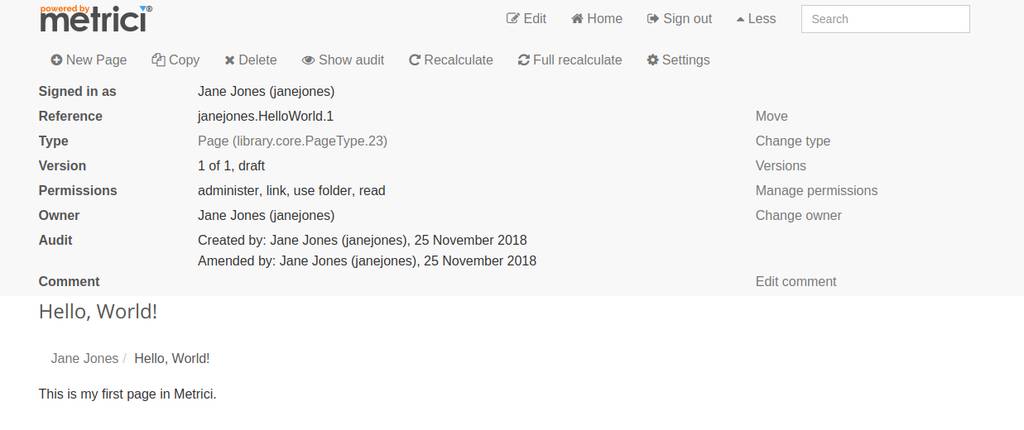
Task: Click the Sign out arrow icon
Action: [652, 19]
